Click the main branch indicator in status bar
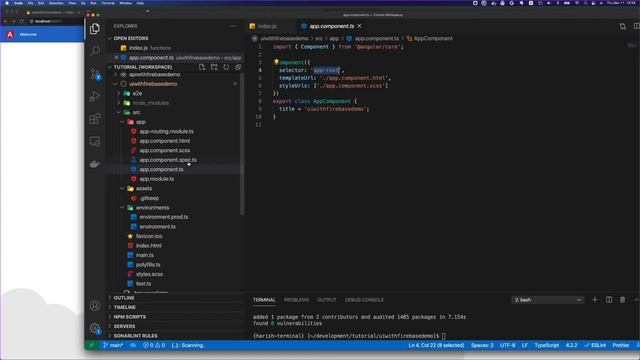 [113, 345]
